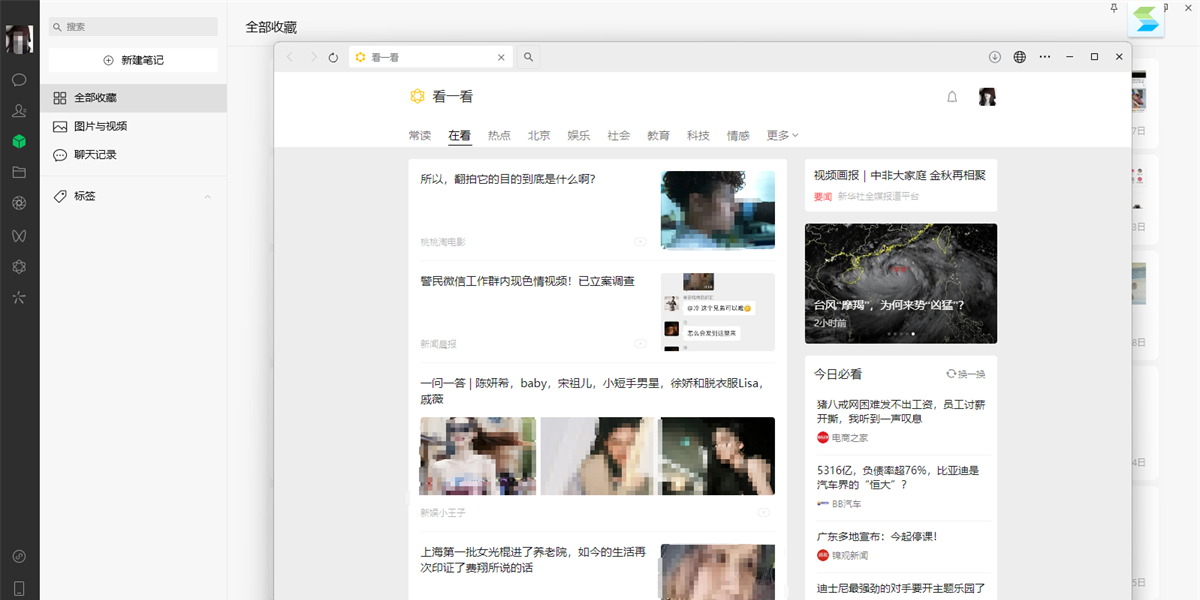Click the green Favorites cube icon
This screenshot has width=1200, height=600.
(x=19, y=141)
